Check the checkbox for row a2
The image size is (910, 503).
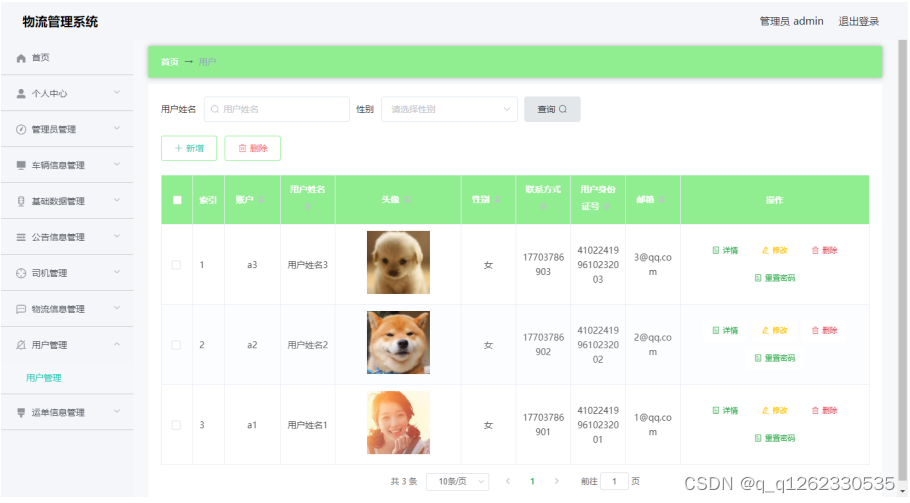pyautogui.click(x=176, y=345)
